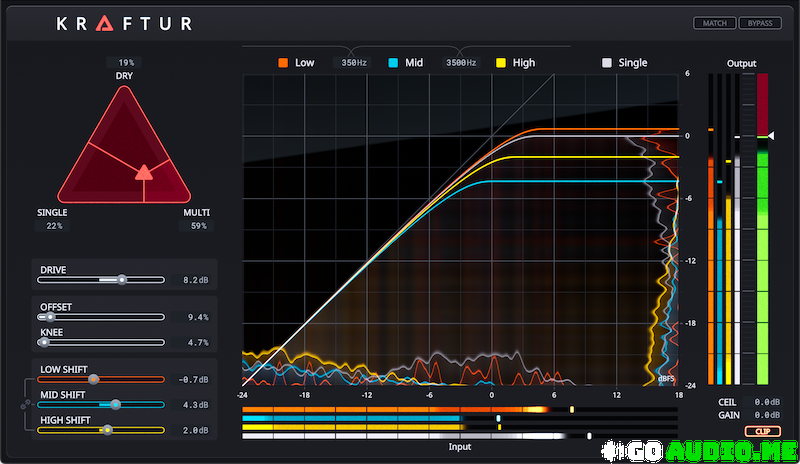Image resolution: width=800 pixels, height=464 pixels.
Task: Click the Output label
Action: 741,63
